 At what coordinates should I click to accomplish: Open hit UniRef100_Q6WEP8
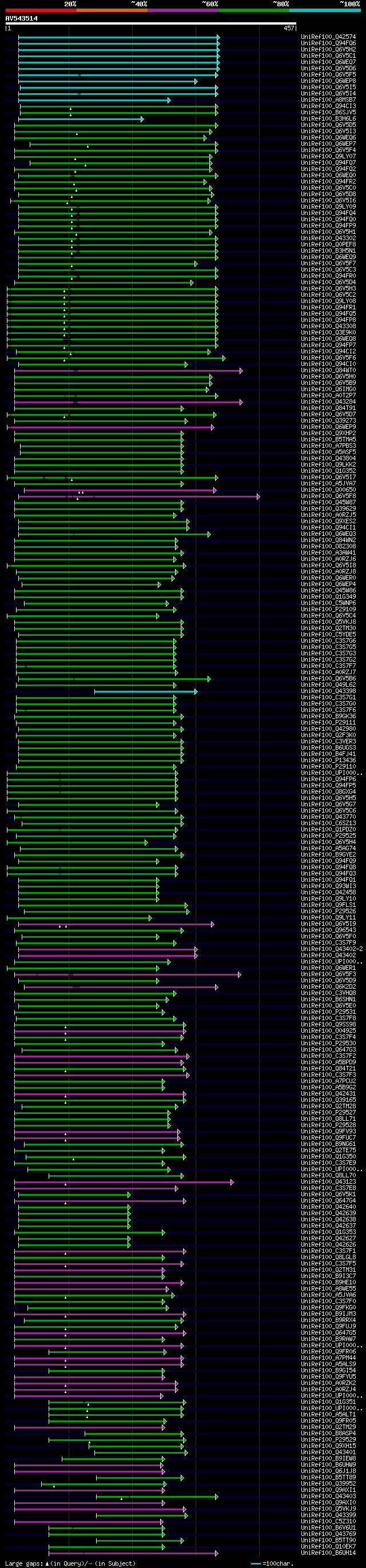pos(328,81)
